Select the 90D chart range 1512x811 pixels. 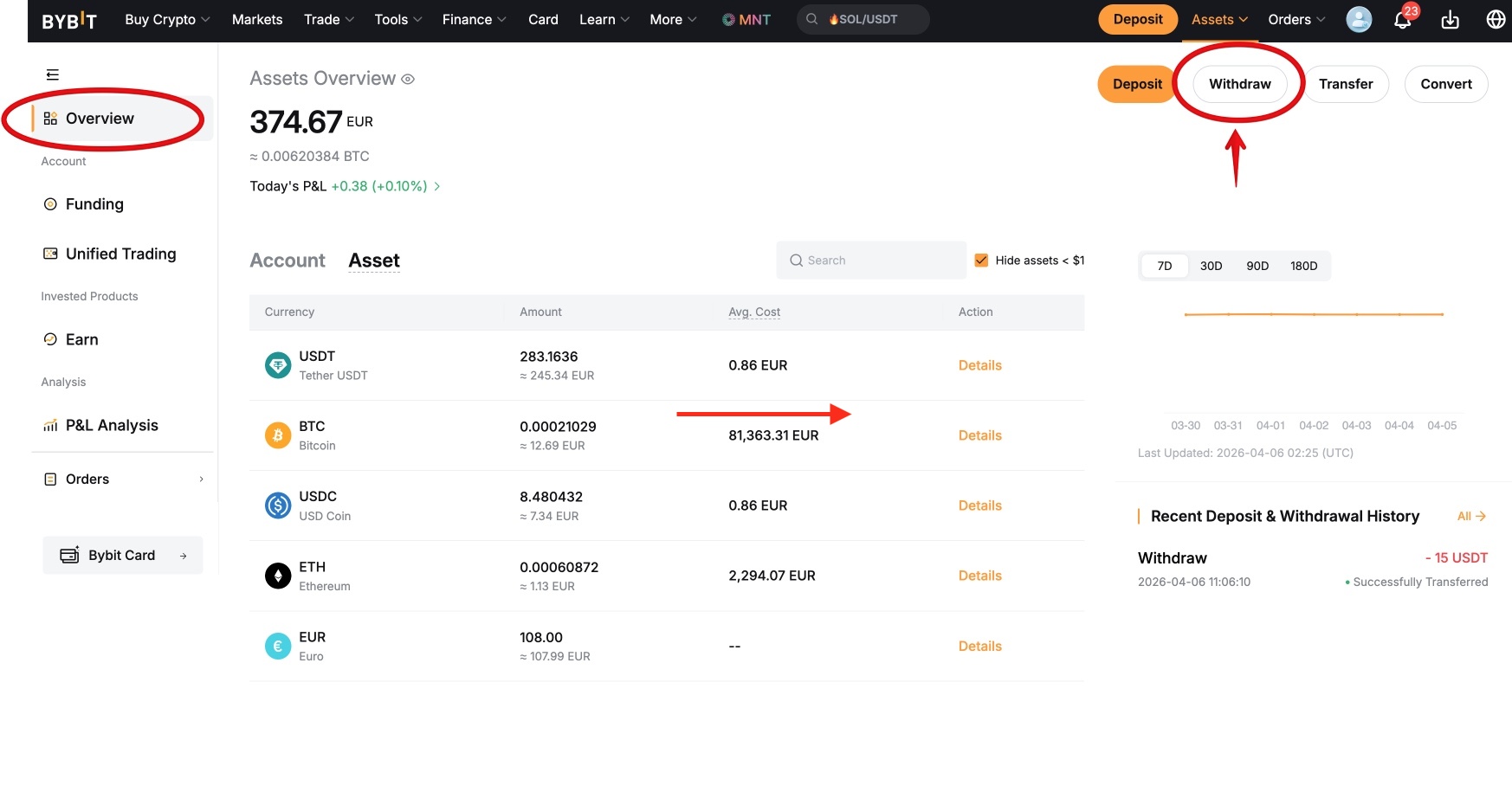1257,266
